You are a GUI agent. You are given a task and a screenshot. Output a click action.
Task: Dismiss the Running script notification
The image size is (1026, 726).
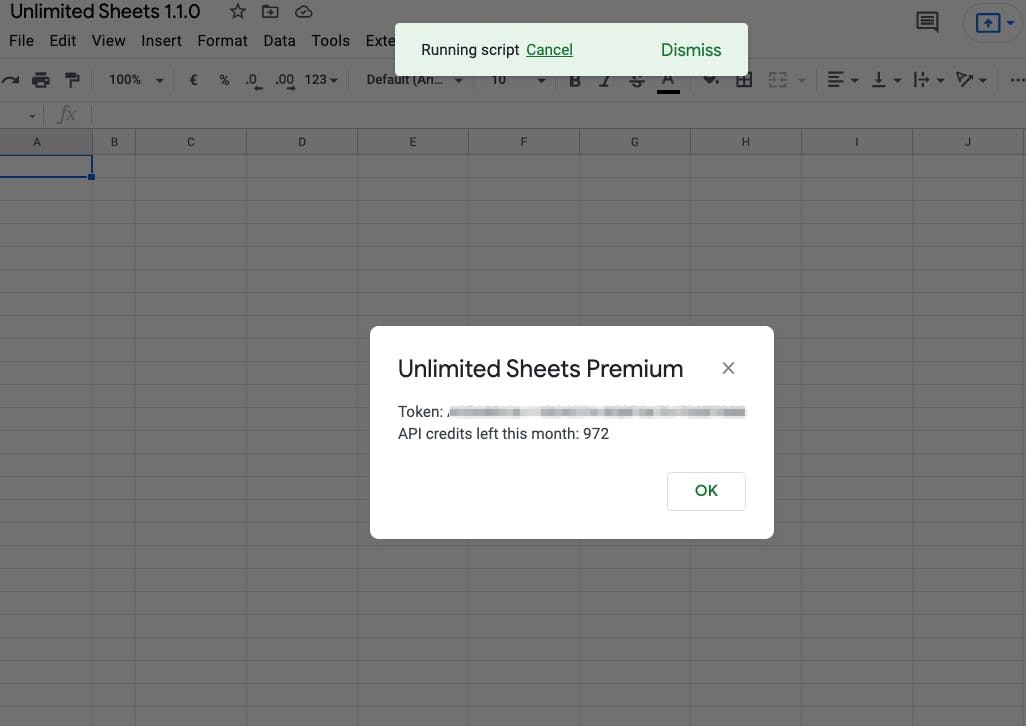click(x=691, y=50)
